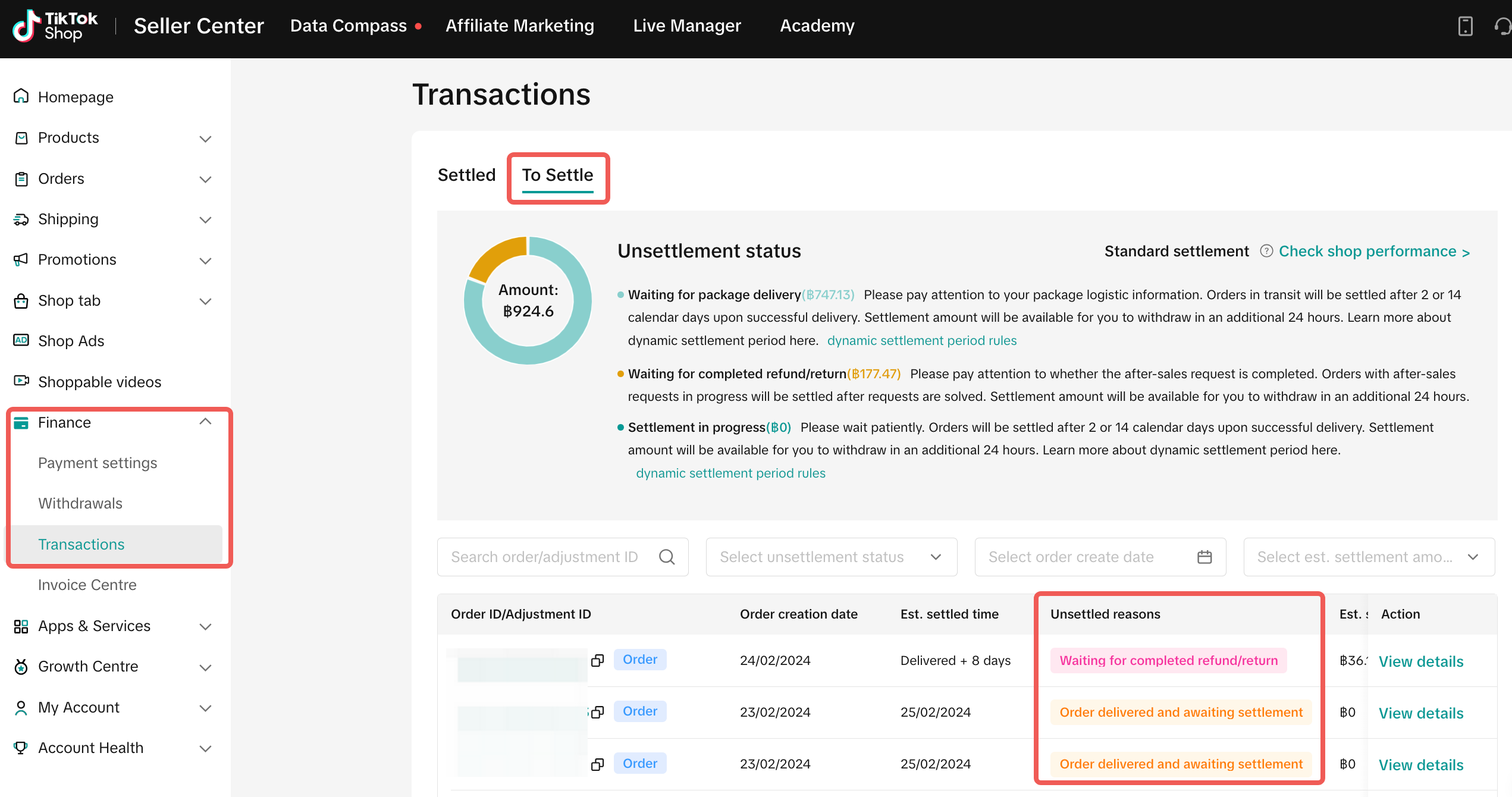Image resolution: width=1512 pixels, height=797 pixels.
Task: Click the search magnifier icon in order search
Action: click(x=667, y=557)
